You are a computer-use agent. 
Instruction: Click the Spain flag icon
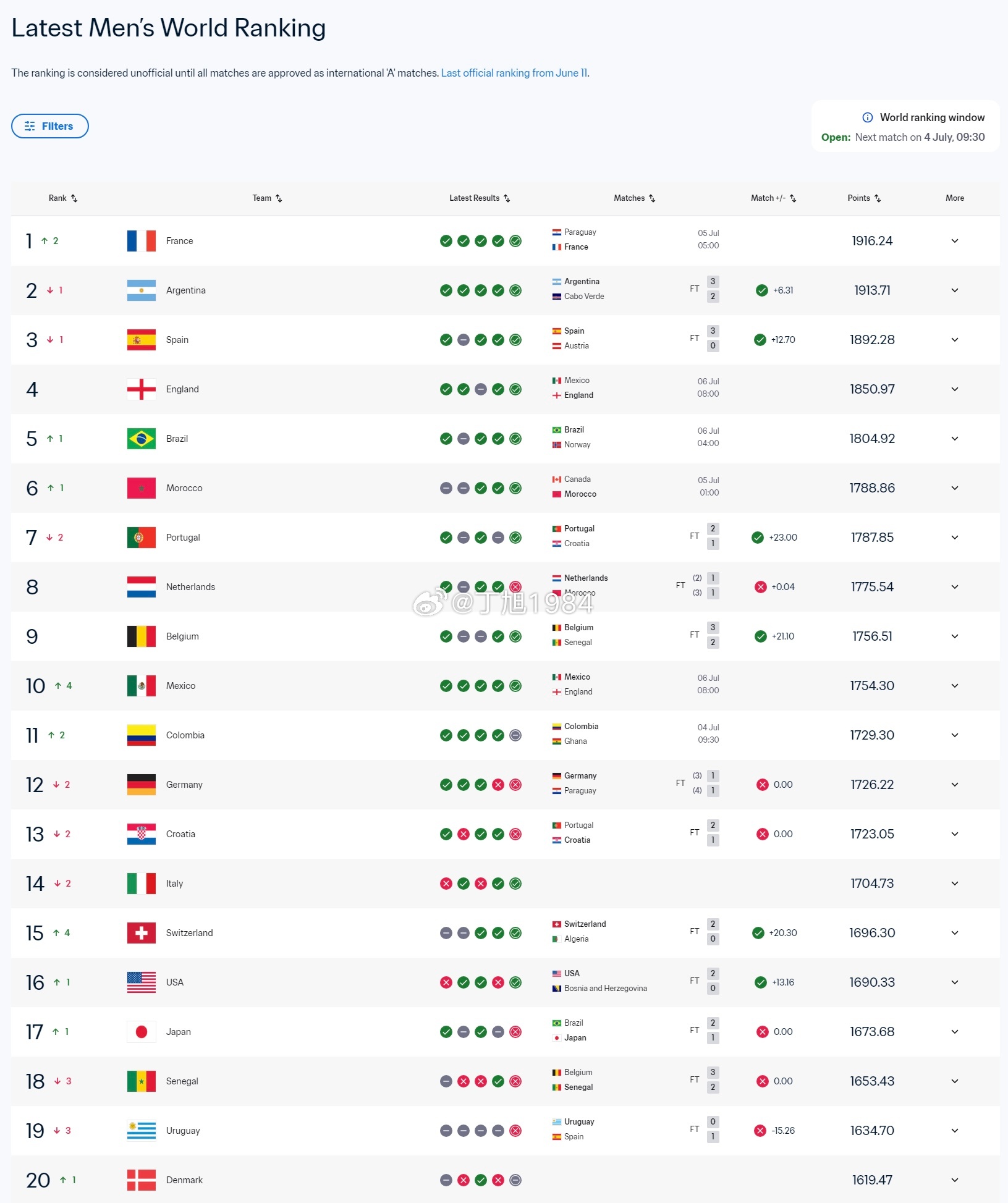click(142, 340)
